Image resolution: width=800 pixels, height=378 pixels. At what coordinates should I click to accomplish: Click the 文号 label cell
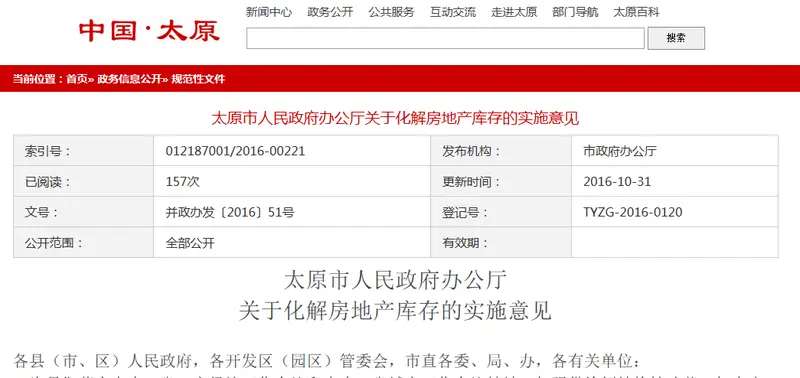[x=84, y=212]
